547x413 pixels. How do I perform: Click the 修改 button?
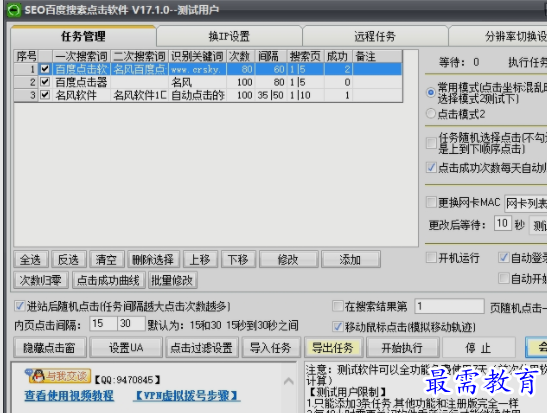coord(289,260)
